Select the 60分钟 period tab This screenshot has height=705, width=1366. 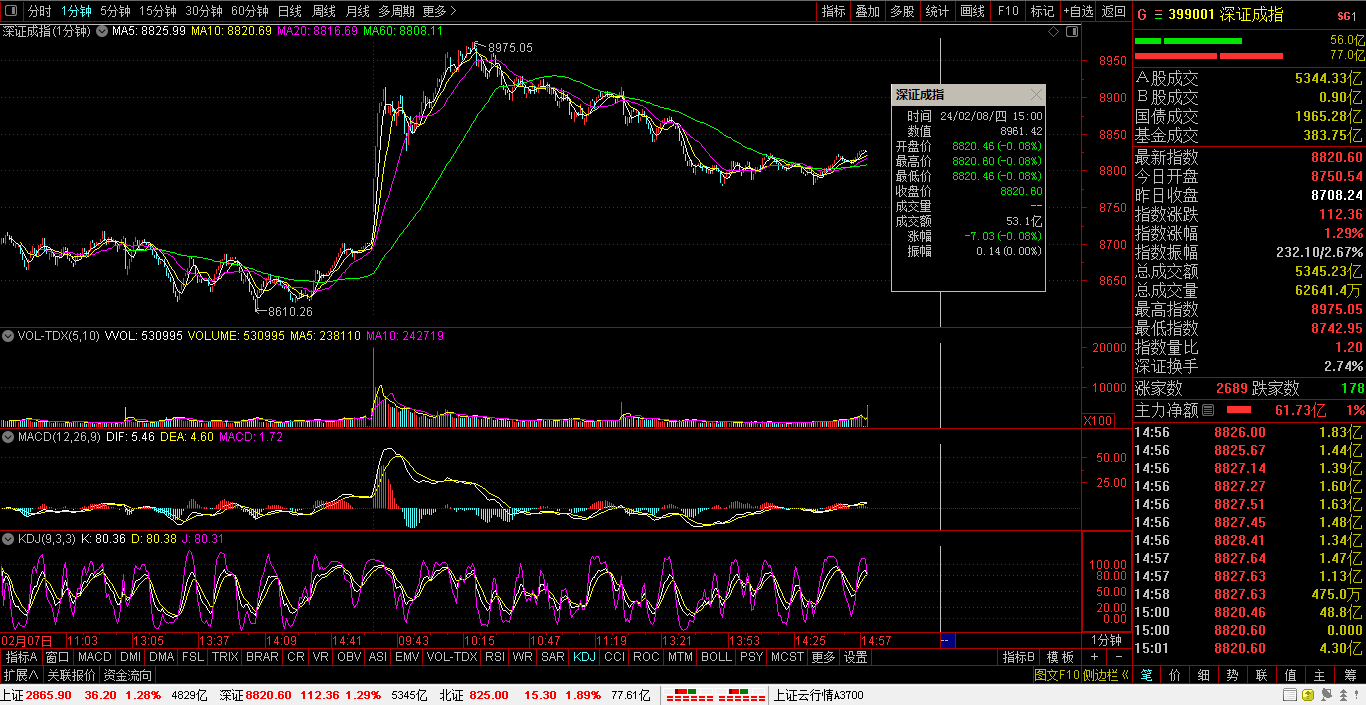(250, 11)
